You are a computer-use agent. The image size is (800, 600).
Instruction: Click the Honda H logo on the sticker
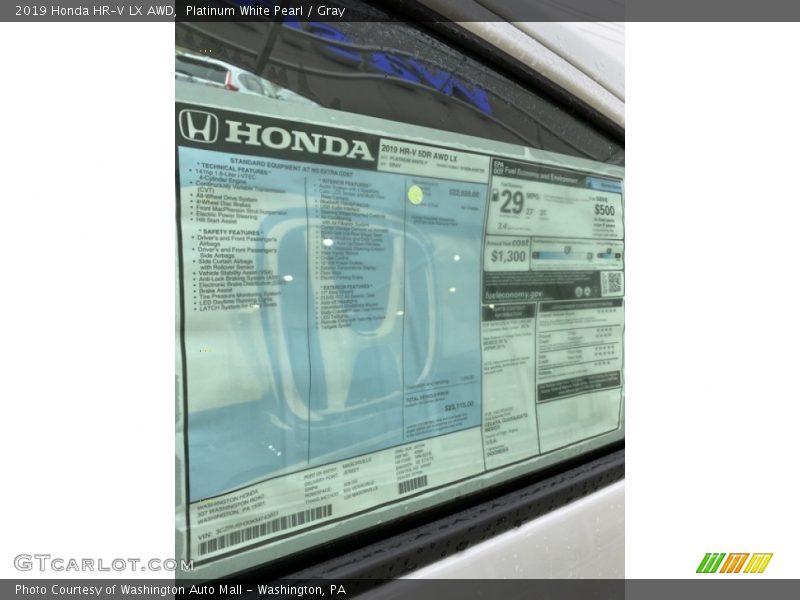tap(198, 126)
